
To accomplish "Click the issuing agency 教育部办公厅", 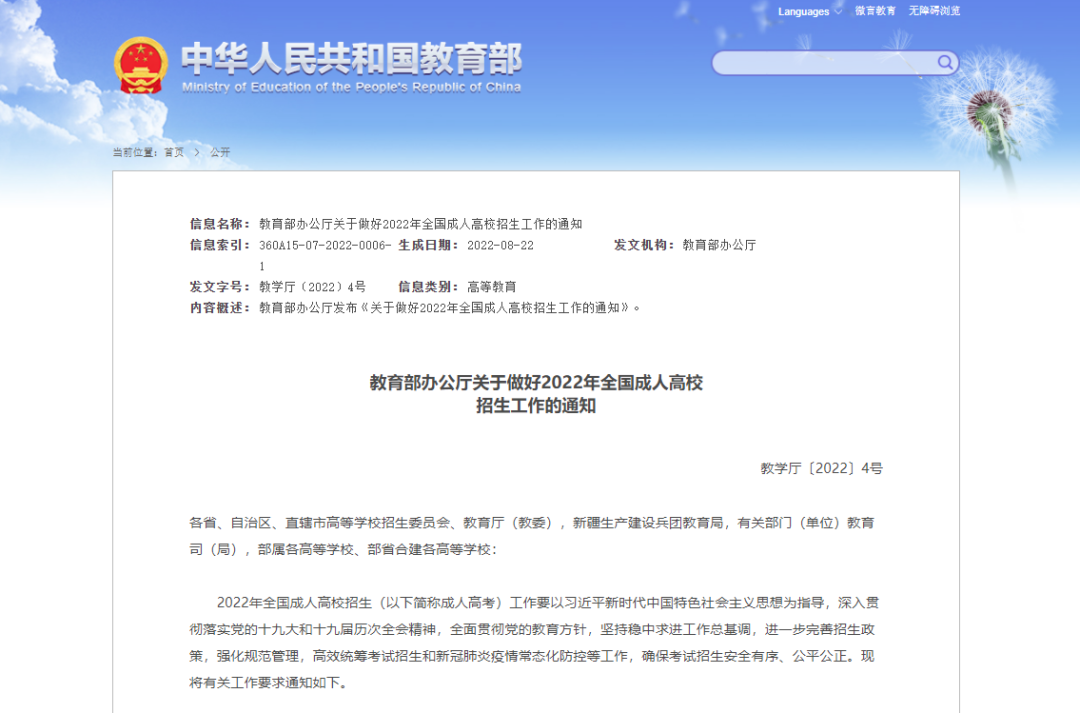I will click(x=718, y=245).
